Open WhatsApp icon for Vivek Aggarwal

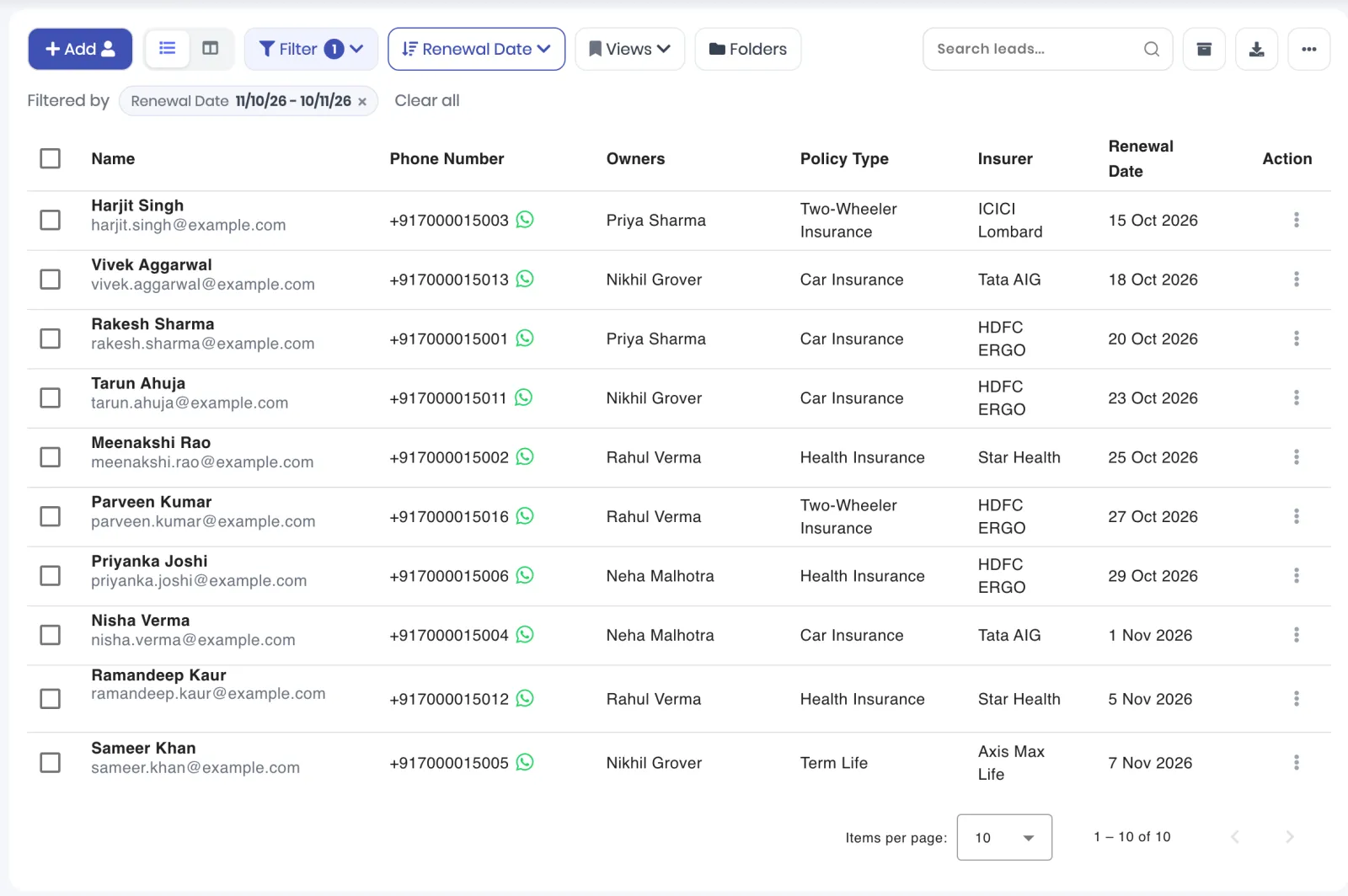[x=525, y=279]
